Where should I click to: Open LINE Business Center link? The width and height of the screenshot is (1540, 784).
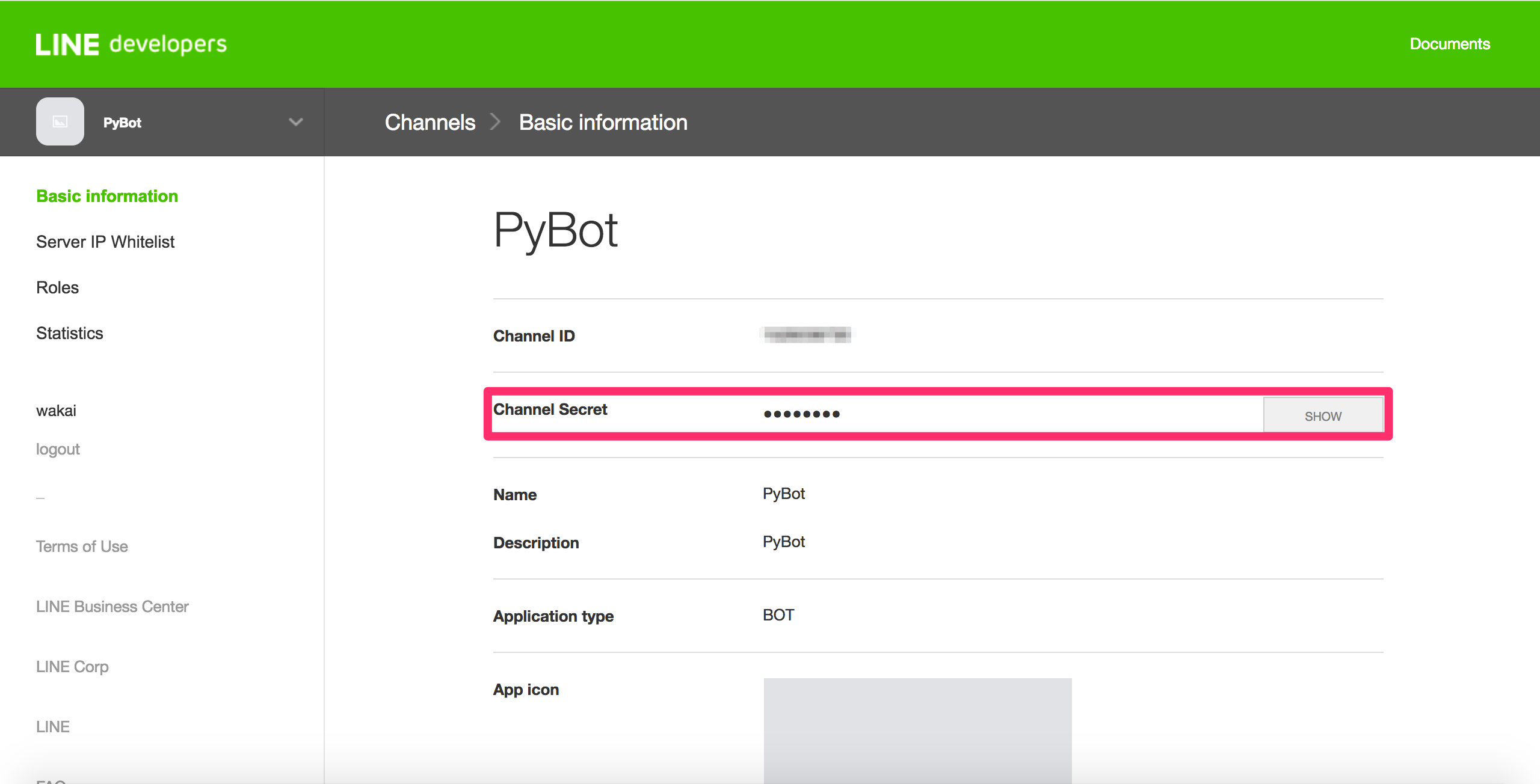[x=112, y=607]
